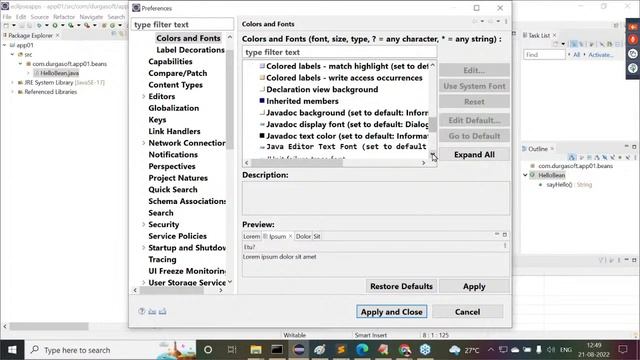640x360 pixels.
Task: Expand the Network Connections node
Action: click(x=144, y=143)
